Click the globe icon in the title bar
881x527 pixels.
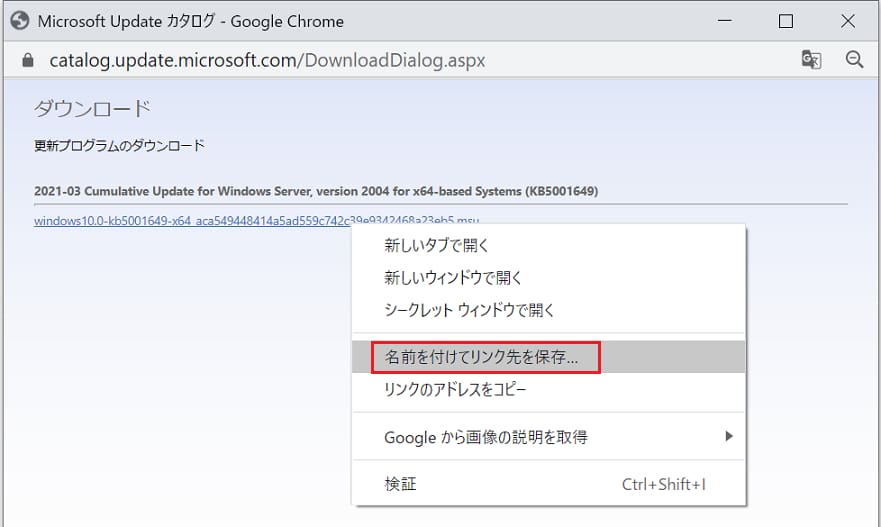pos(19,20)
